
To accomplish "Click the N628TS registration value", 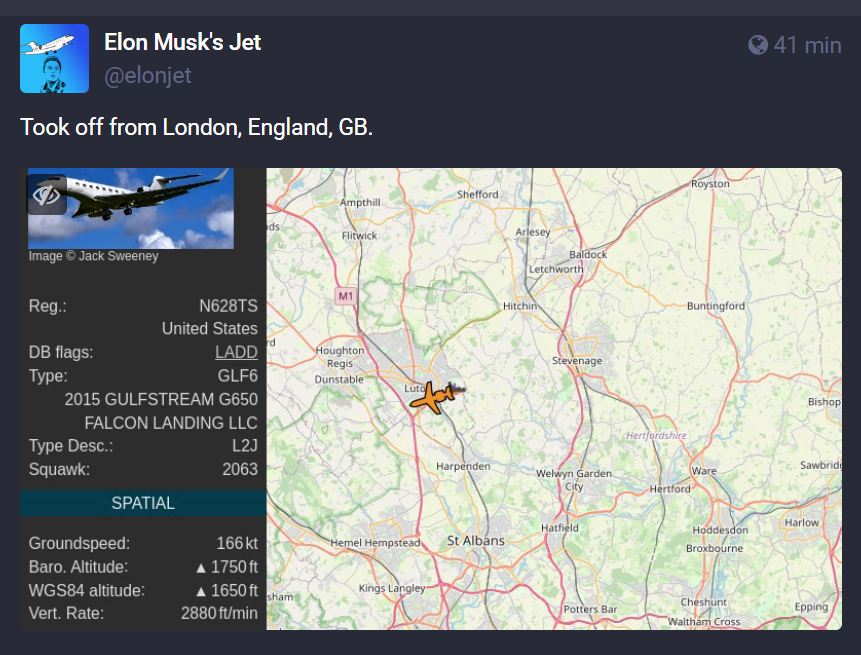I will pyautogui.click(x=228, y=306).
